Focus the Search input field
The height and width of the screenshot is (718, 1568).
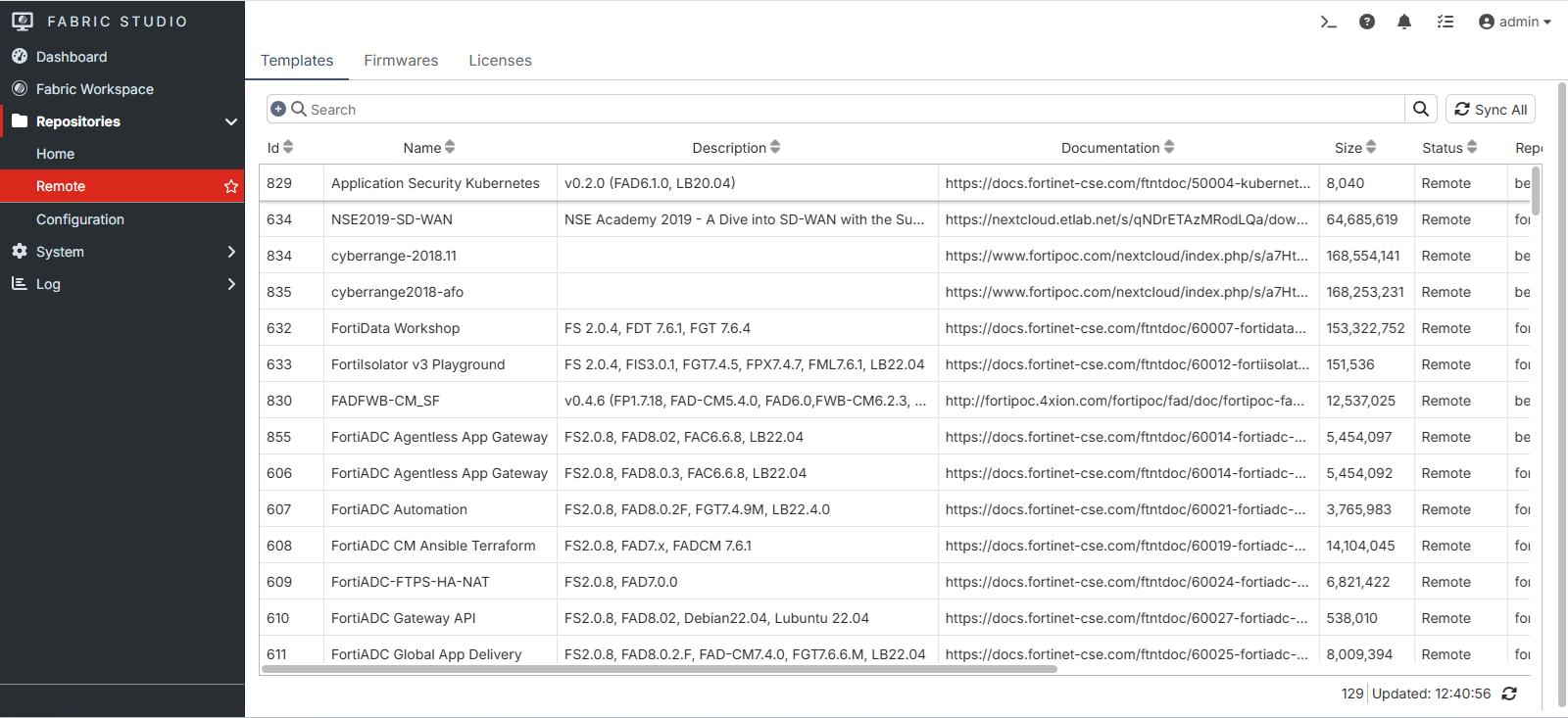point(853,109)
